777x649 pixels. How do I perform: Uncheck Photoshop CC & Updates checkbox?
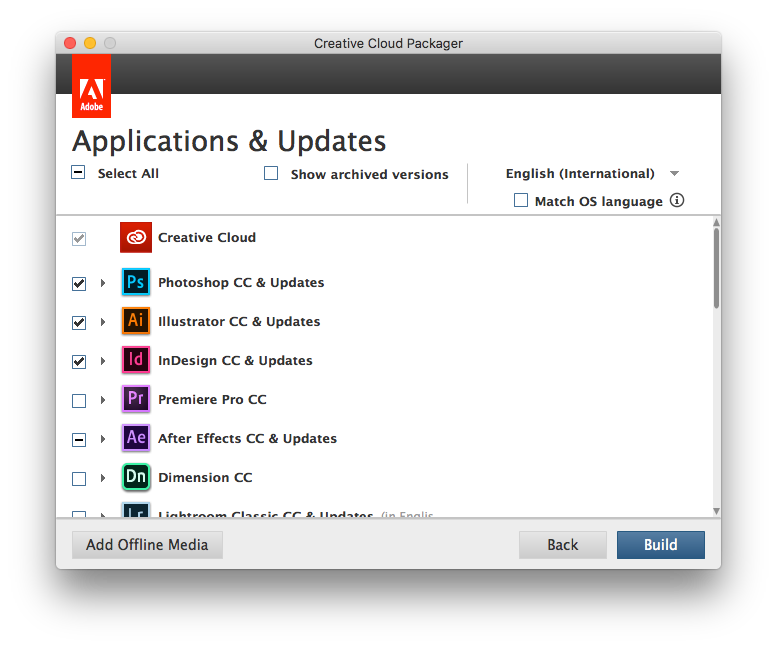79,283
